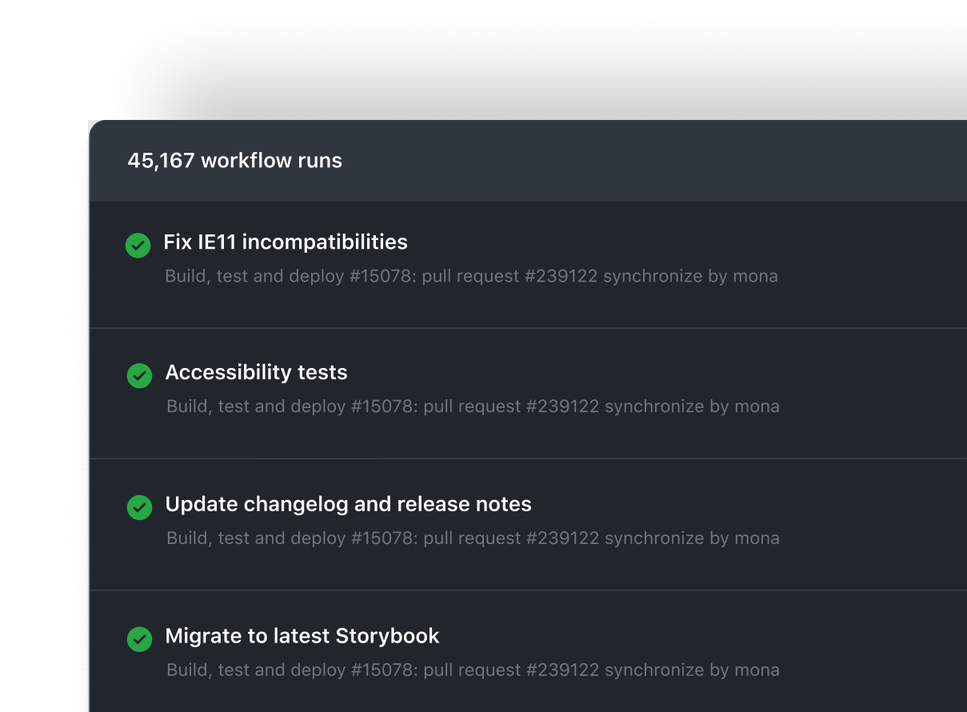Image resolution: width=967 pixels, height=712 pixels.
Task: Click the green check next to Migrate to latest Storybook
Action: click(139, 639)
